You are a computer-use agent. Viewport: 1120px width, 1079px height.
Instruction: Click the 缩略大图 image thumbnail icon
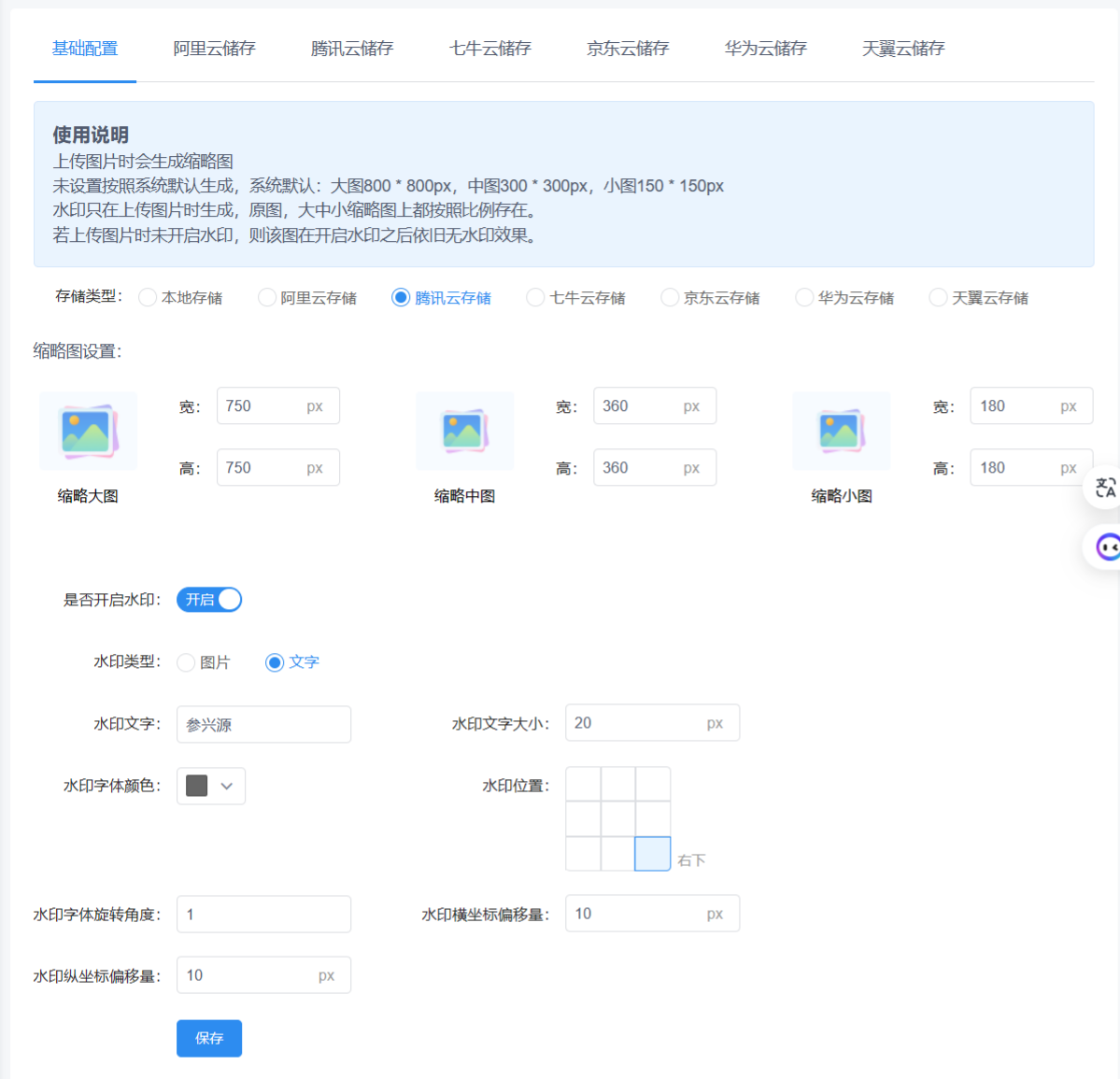tap(87, 430)
